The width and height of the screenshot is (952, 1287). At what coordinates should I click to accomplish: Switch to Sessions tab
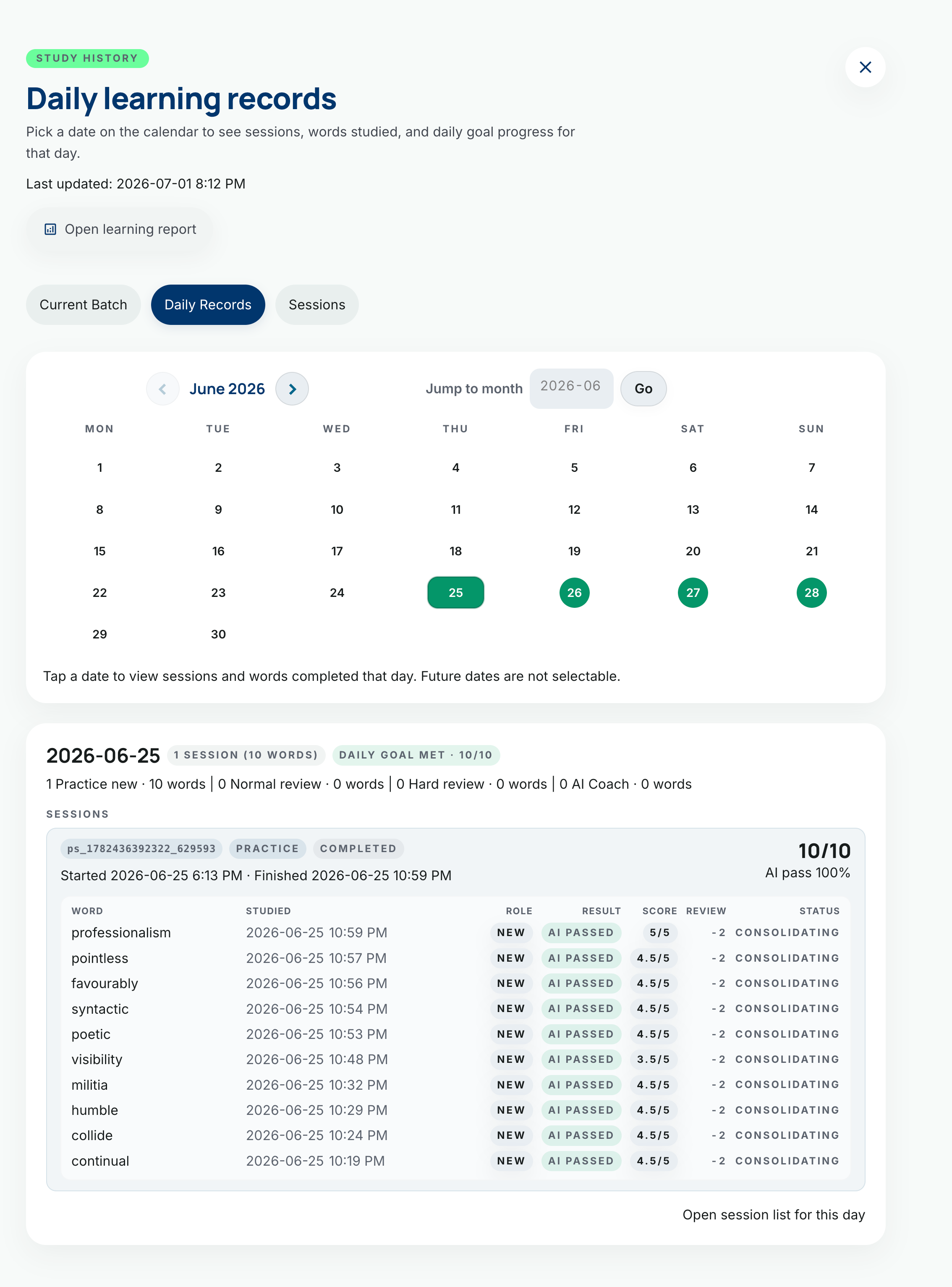tap(317, 305)
